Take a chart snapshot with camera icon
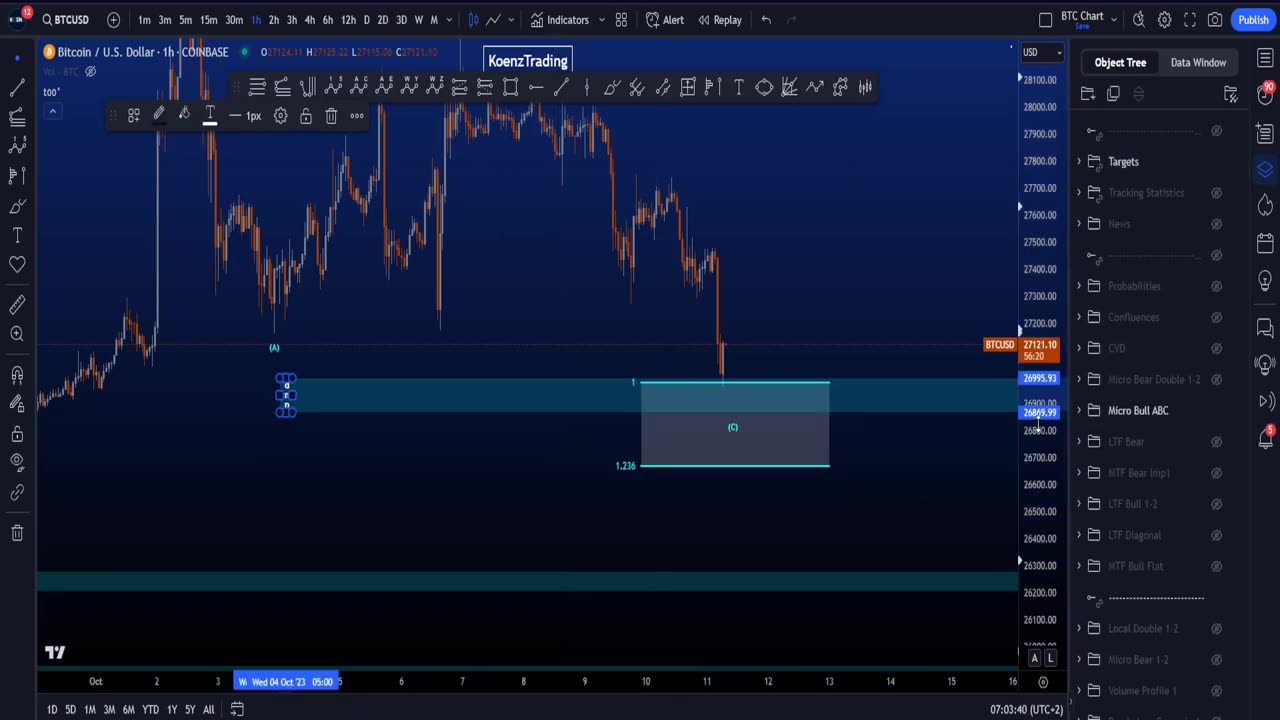 click(x=1214, y=20)
